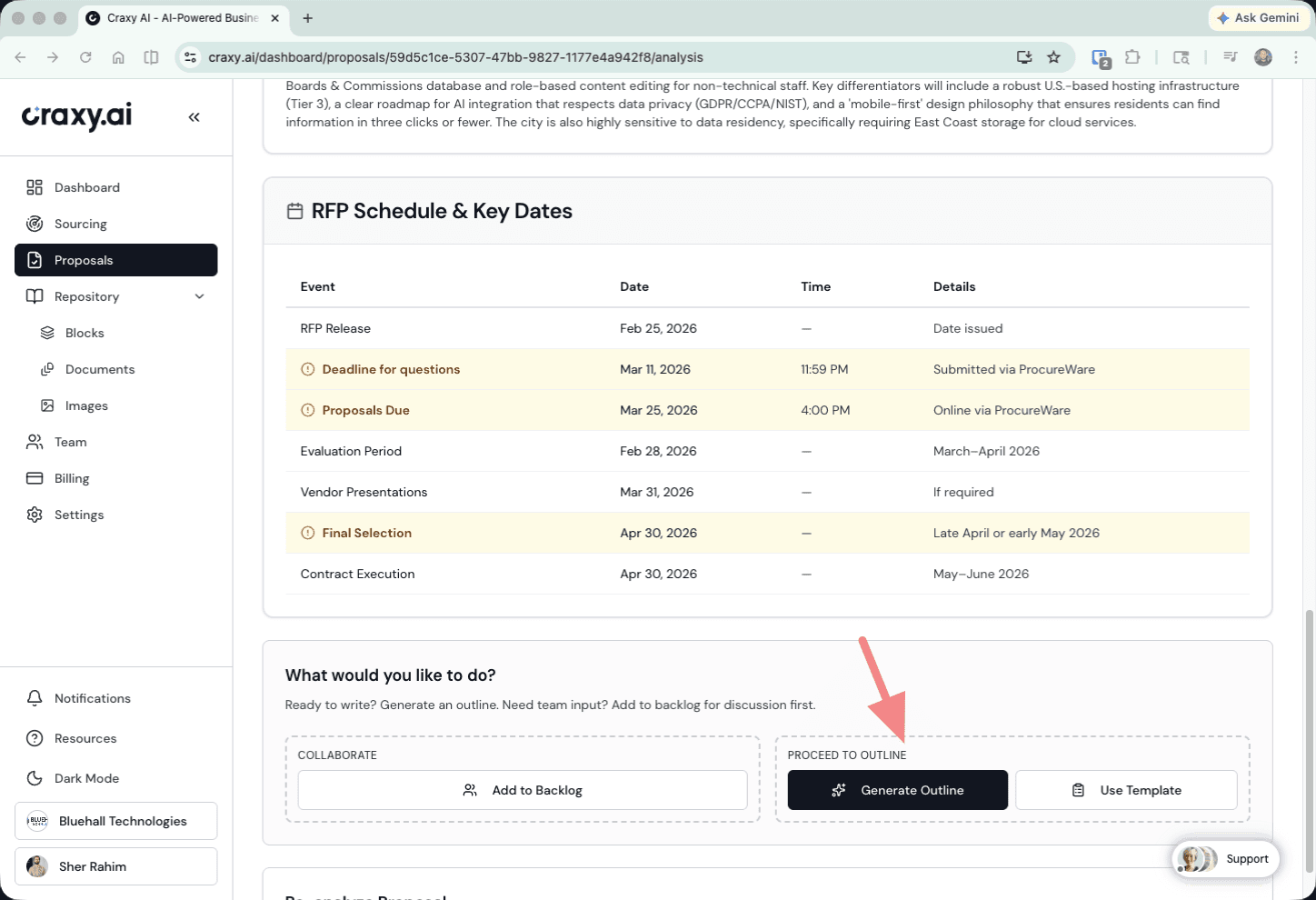Click the Team people icon
The image size is (1316, 900).
(35, 442)
